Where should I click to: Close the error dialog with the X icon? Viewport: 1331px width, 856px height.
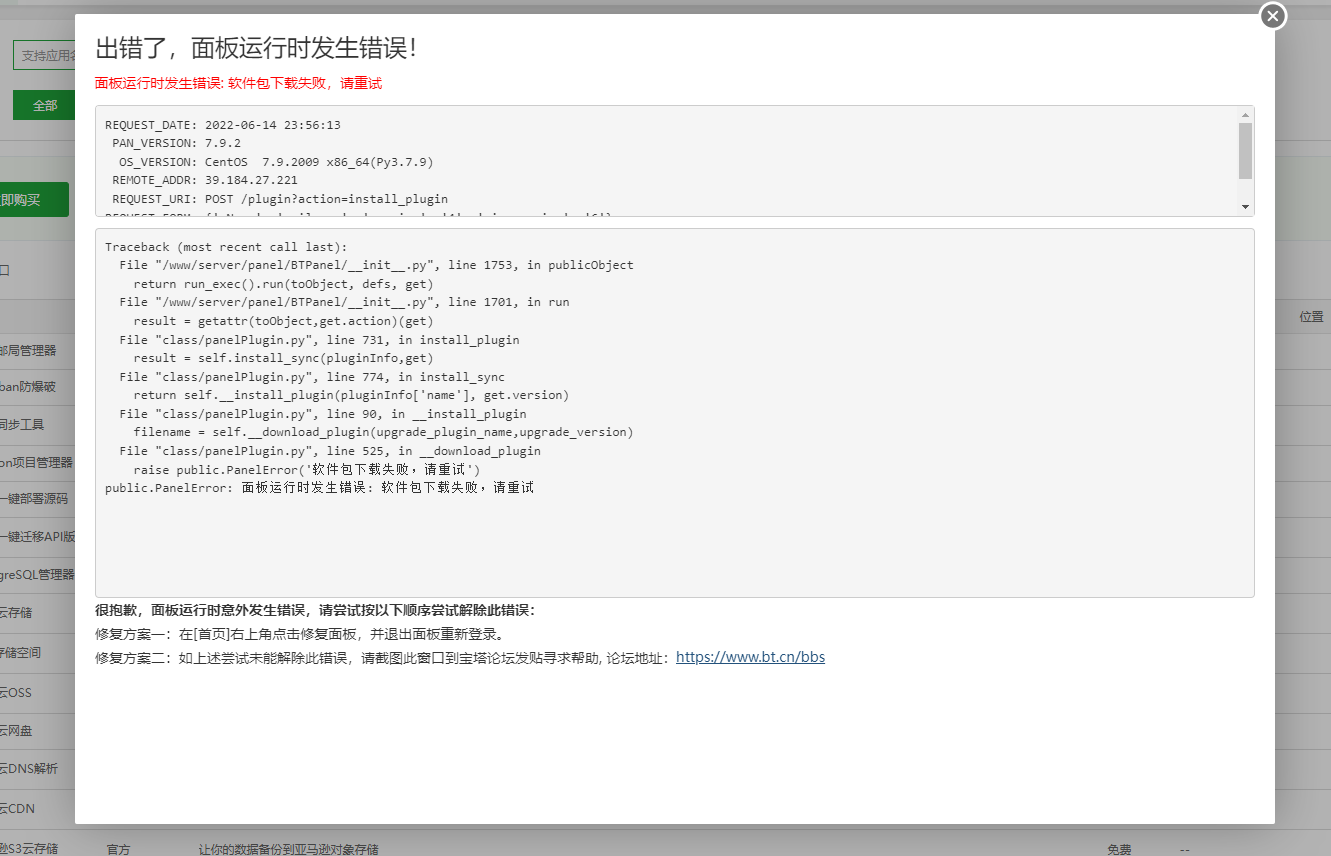1272,16
